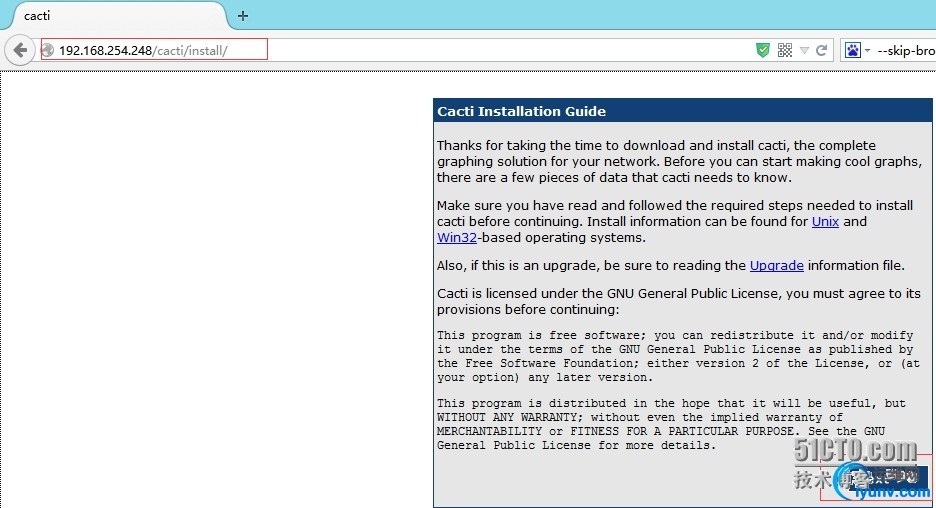Click the globe site identity icon
Screen dimensions: 936x508
(48, 51)
